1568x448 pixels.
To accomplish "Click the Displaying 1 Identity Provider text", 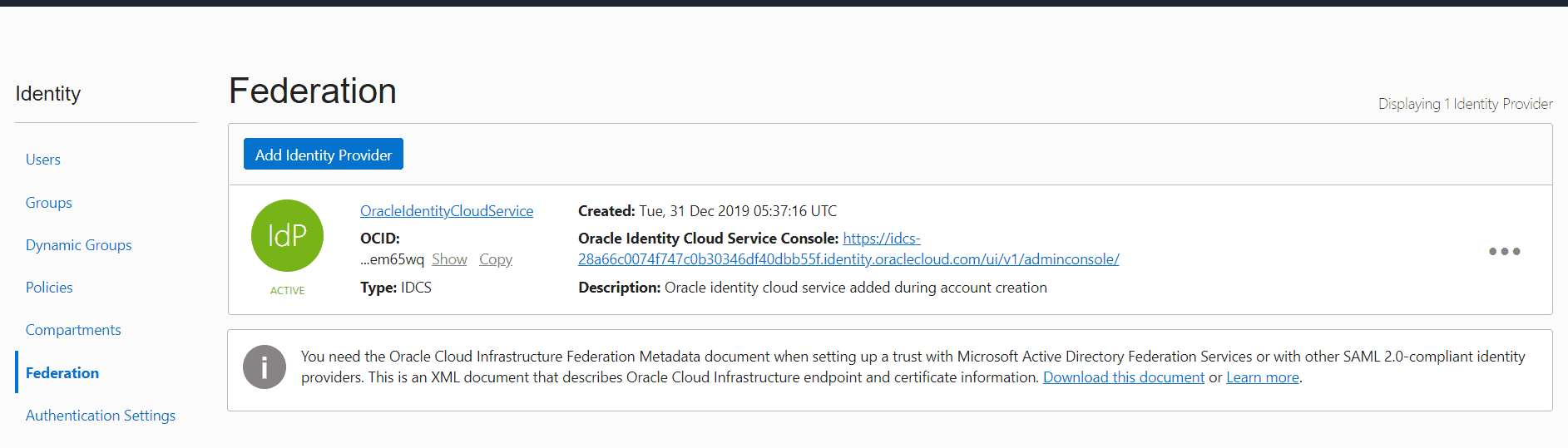I will pyautogui.click(x=1465, y=104).
